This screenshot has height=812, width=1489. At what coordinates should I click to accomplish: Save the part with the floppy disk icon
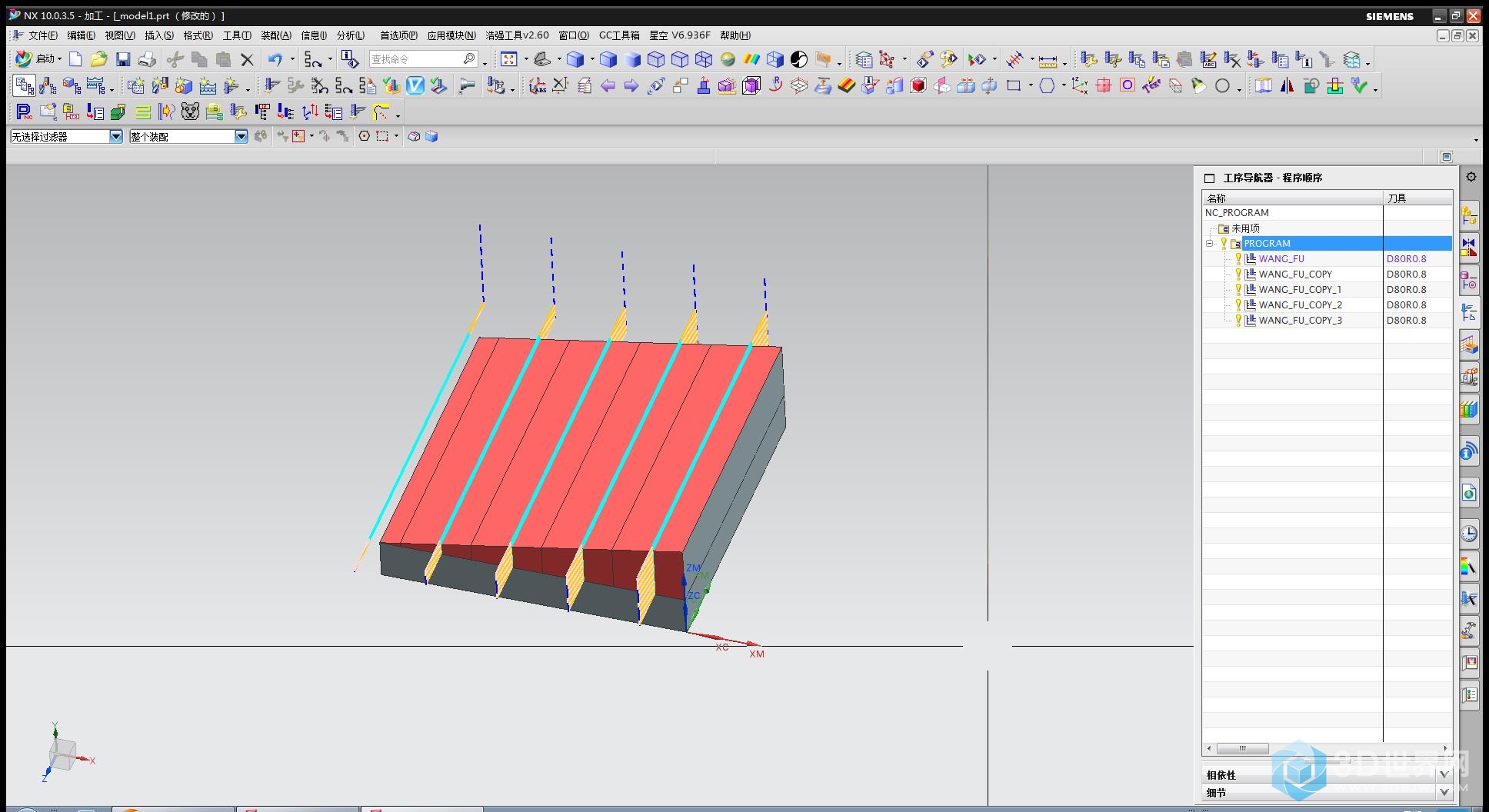point(123,59)
